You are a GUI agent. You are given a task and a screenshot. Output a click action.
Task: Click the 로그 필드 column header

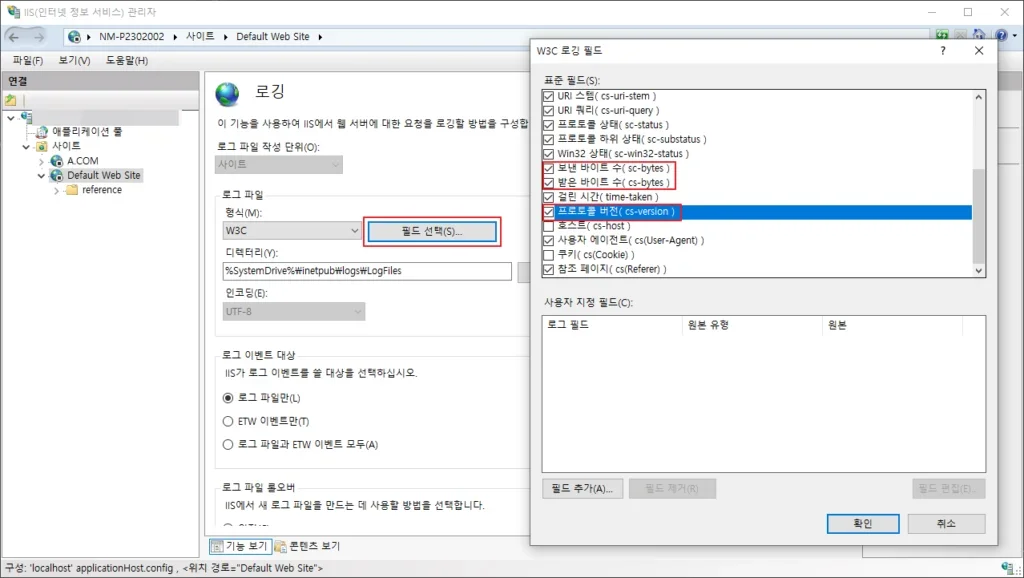[x=612, y=325]
